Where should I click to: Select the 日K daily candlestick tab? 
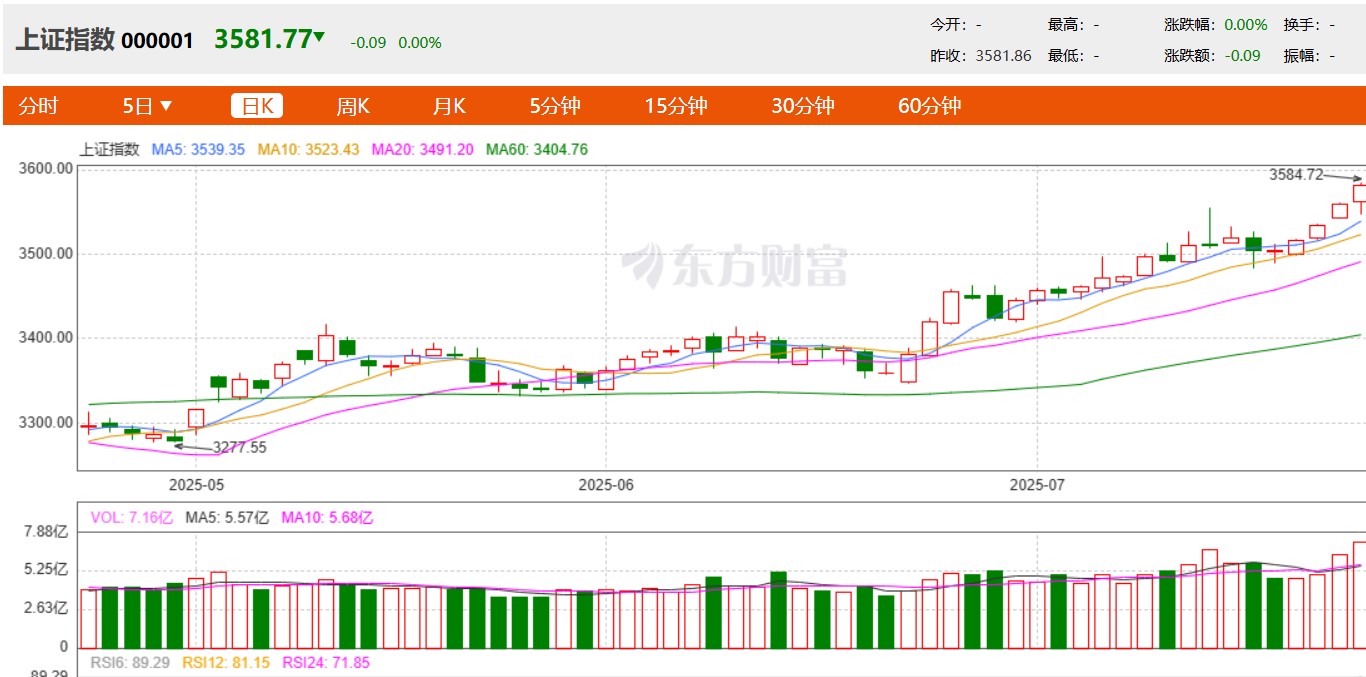[257, 106]
